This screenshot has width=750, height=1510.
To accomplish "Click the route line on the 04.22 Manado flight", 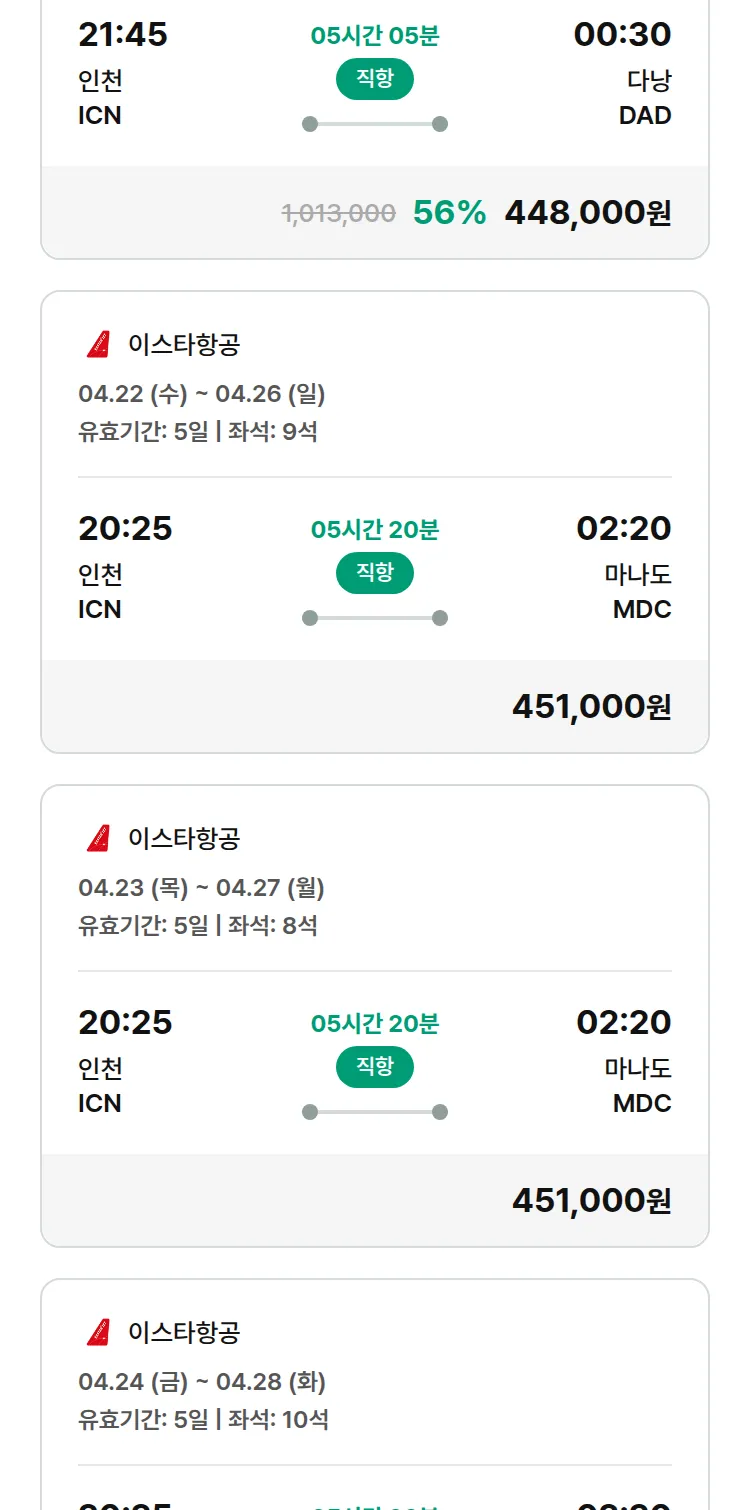I will tap(375, 618).
